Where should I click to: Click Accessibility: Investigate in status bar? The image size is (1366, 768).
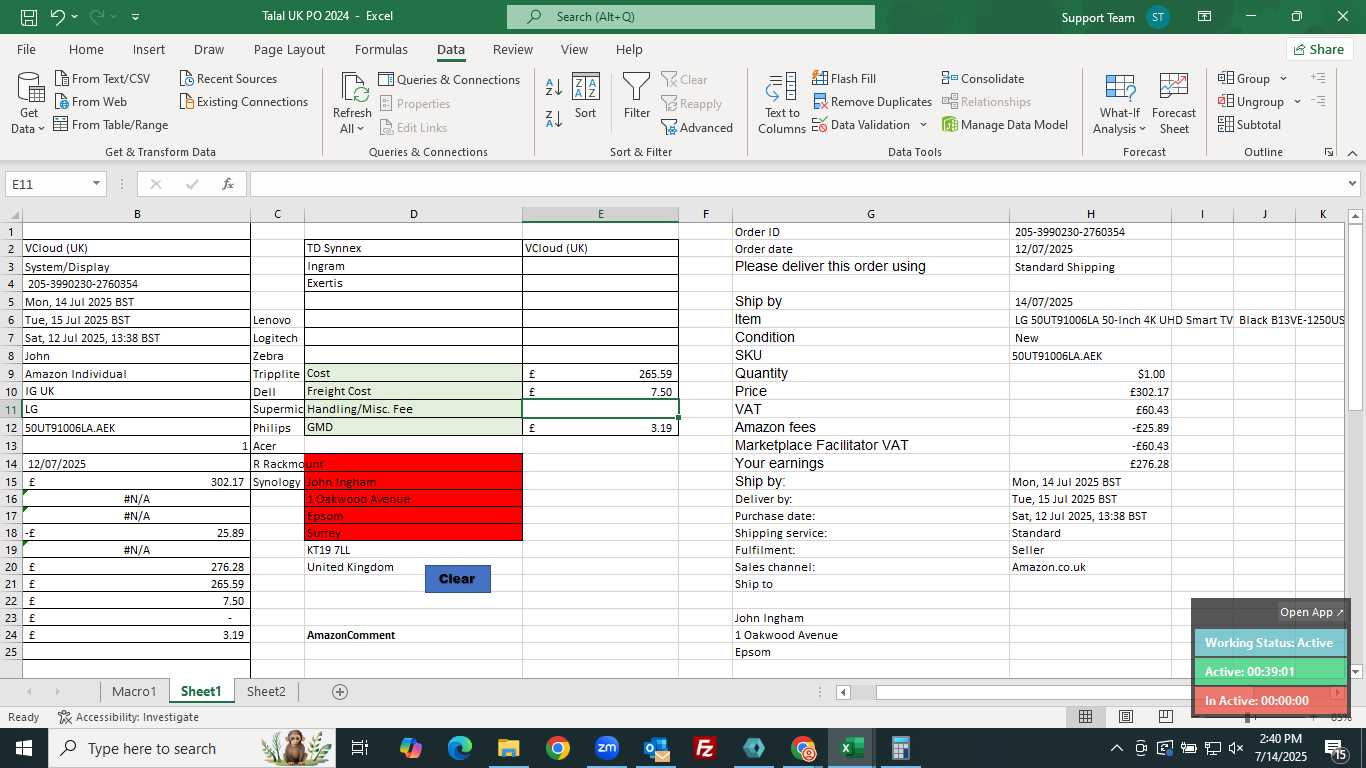pyautogui.click(x=128, y=717)
